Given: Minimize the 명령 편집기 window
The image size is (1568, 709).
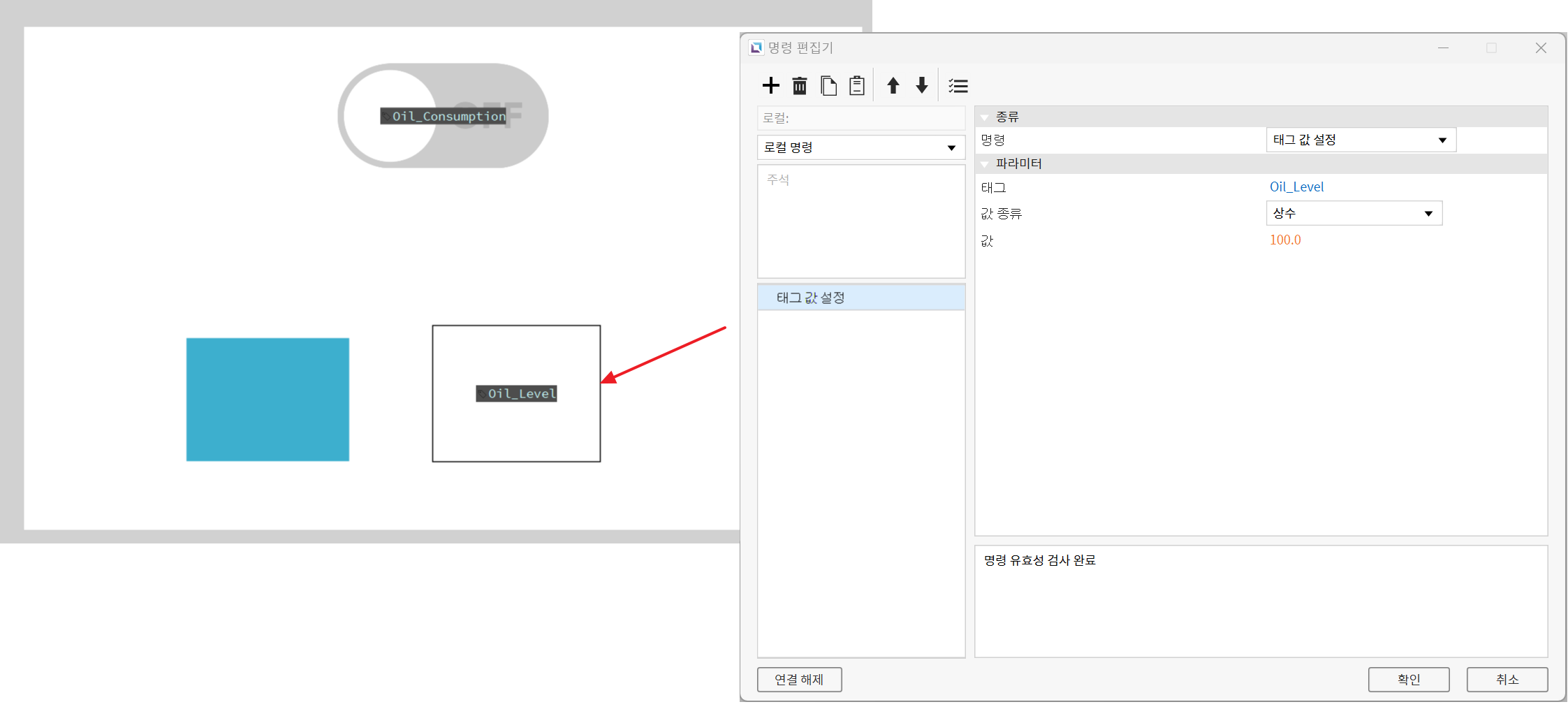Looking at the screenshot, I should click(1443, 47).
